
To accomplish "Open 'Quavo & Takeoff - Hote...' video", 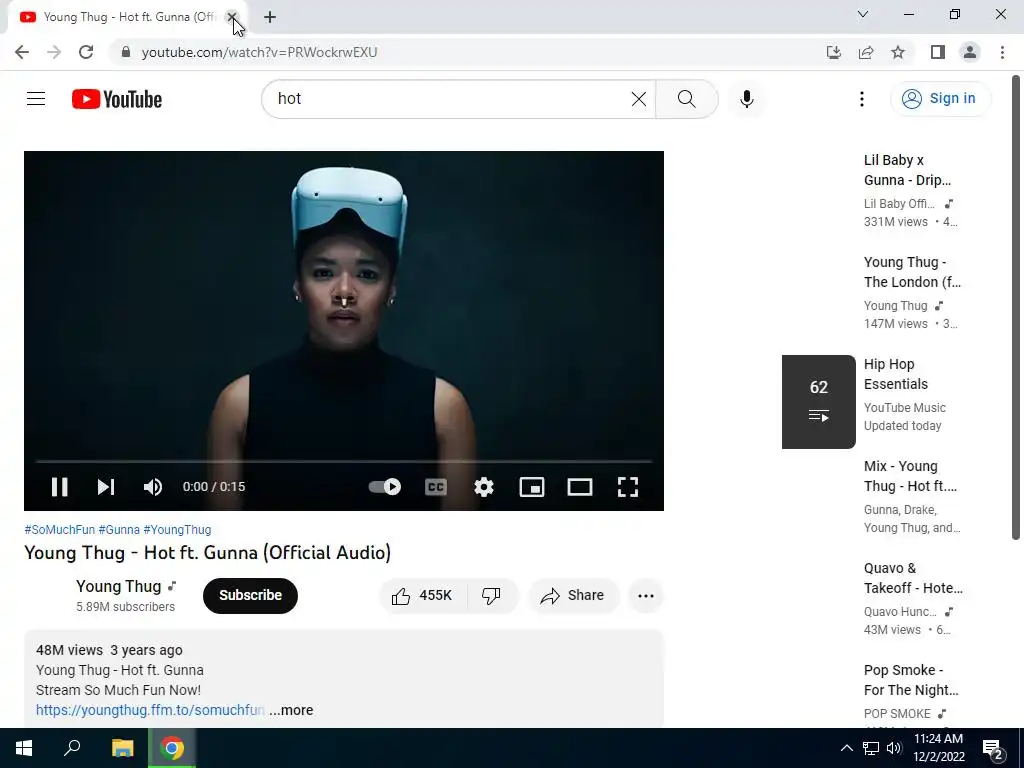I will [x=913, y=578].
